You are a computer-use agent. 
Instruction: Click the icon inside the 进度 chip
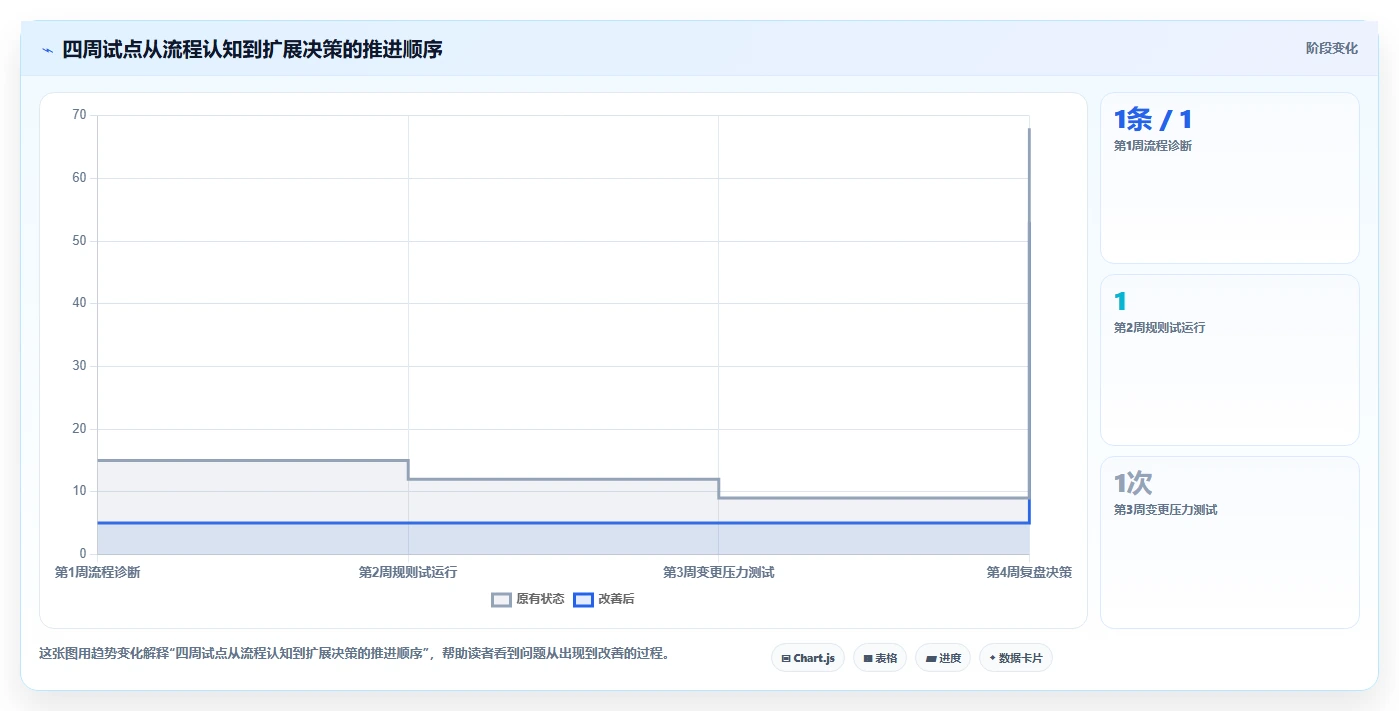pyautogui.click(x=931, y=659)
